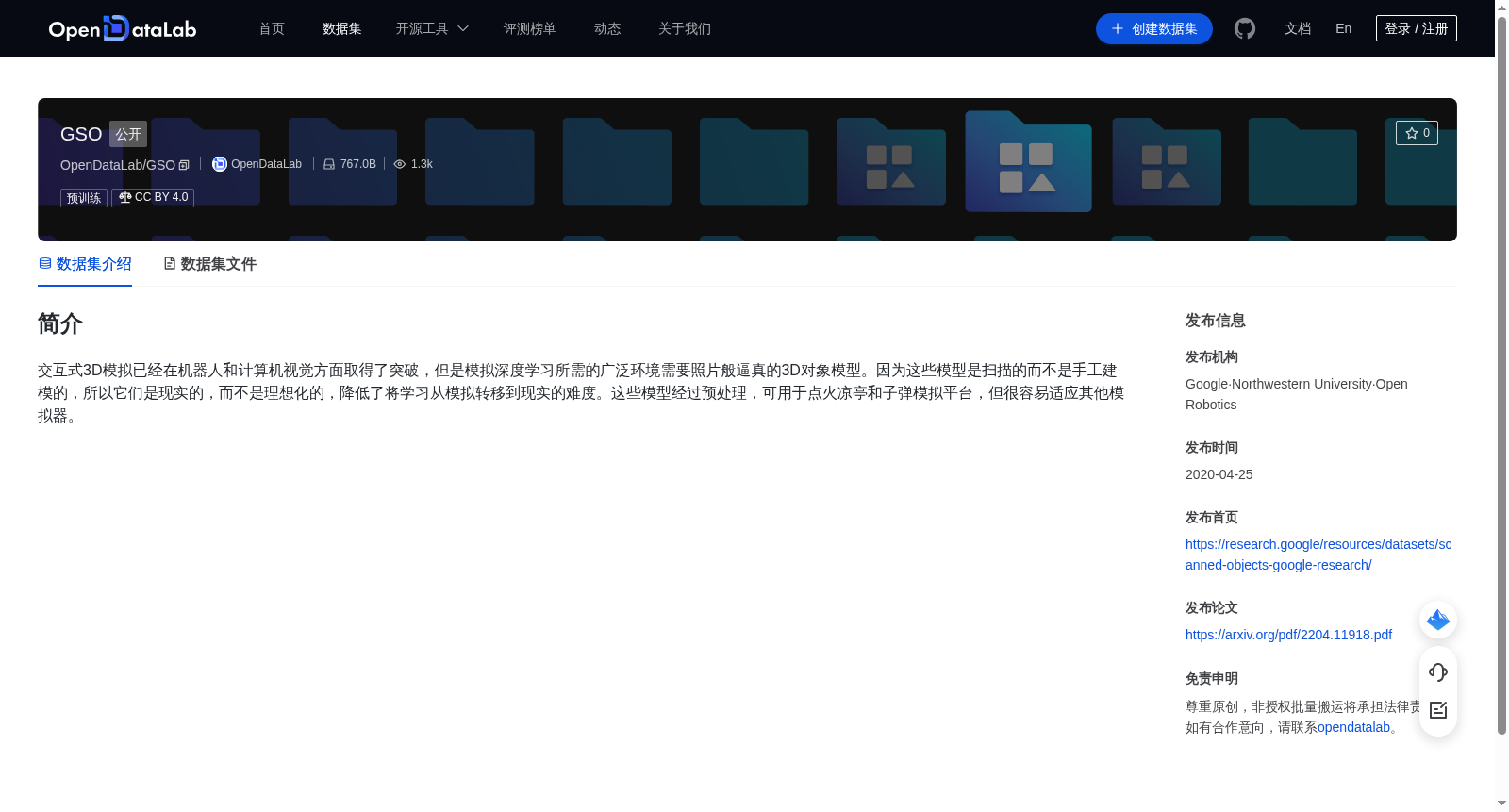Click the 公开 visibility badge
The height and width of the screenshot is (812, 1509).
(x=128, y=134)
